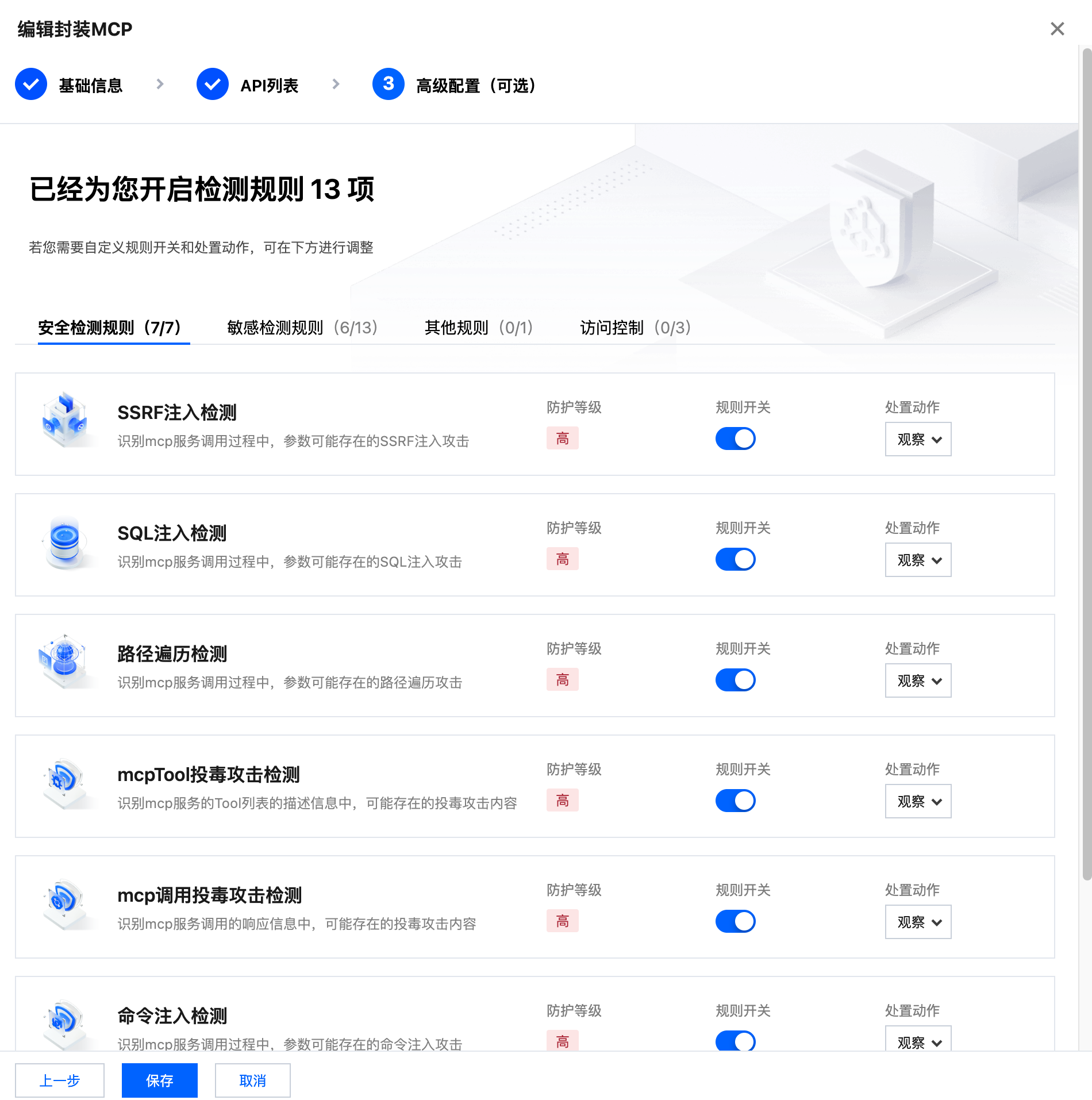Close the 编辑封装MCP dialog
Image resolution: width=1092 pixels, height=1100 pixels.
[x=1058, y=29]
